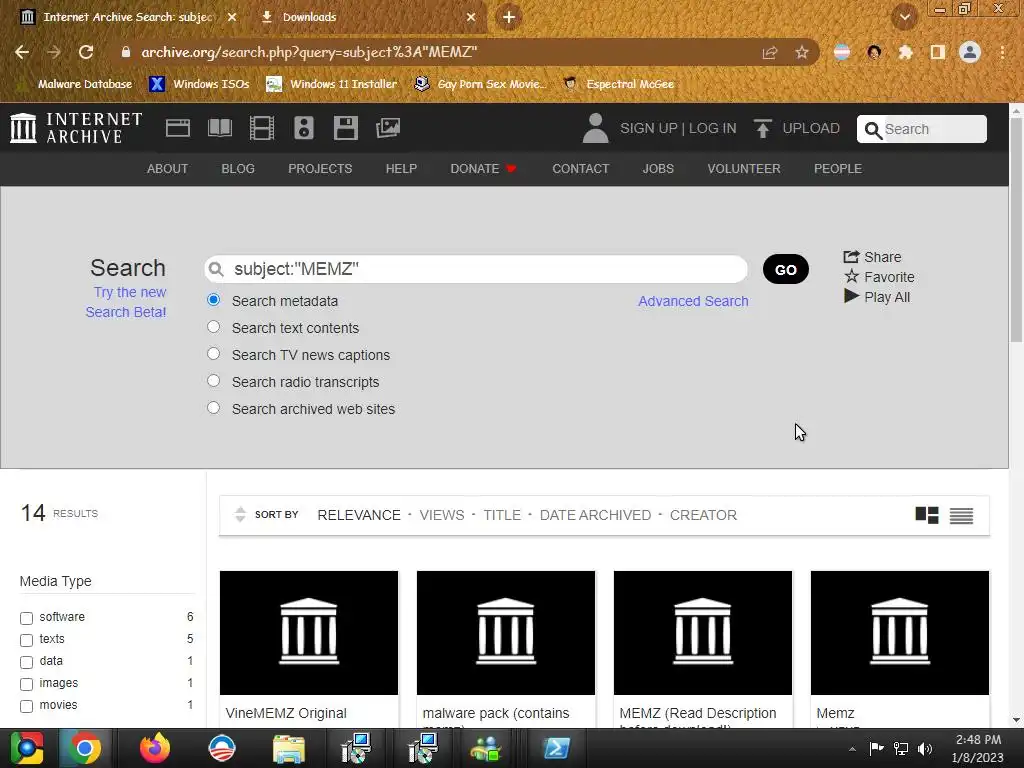The width and height of the screenshot is (1024, 768).
Task: Check the texts media type filter
Action: (x=26, y=640)
